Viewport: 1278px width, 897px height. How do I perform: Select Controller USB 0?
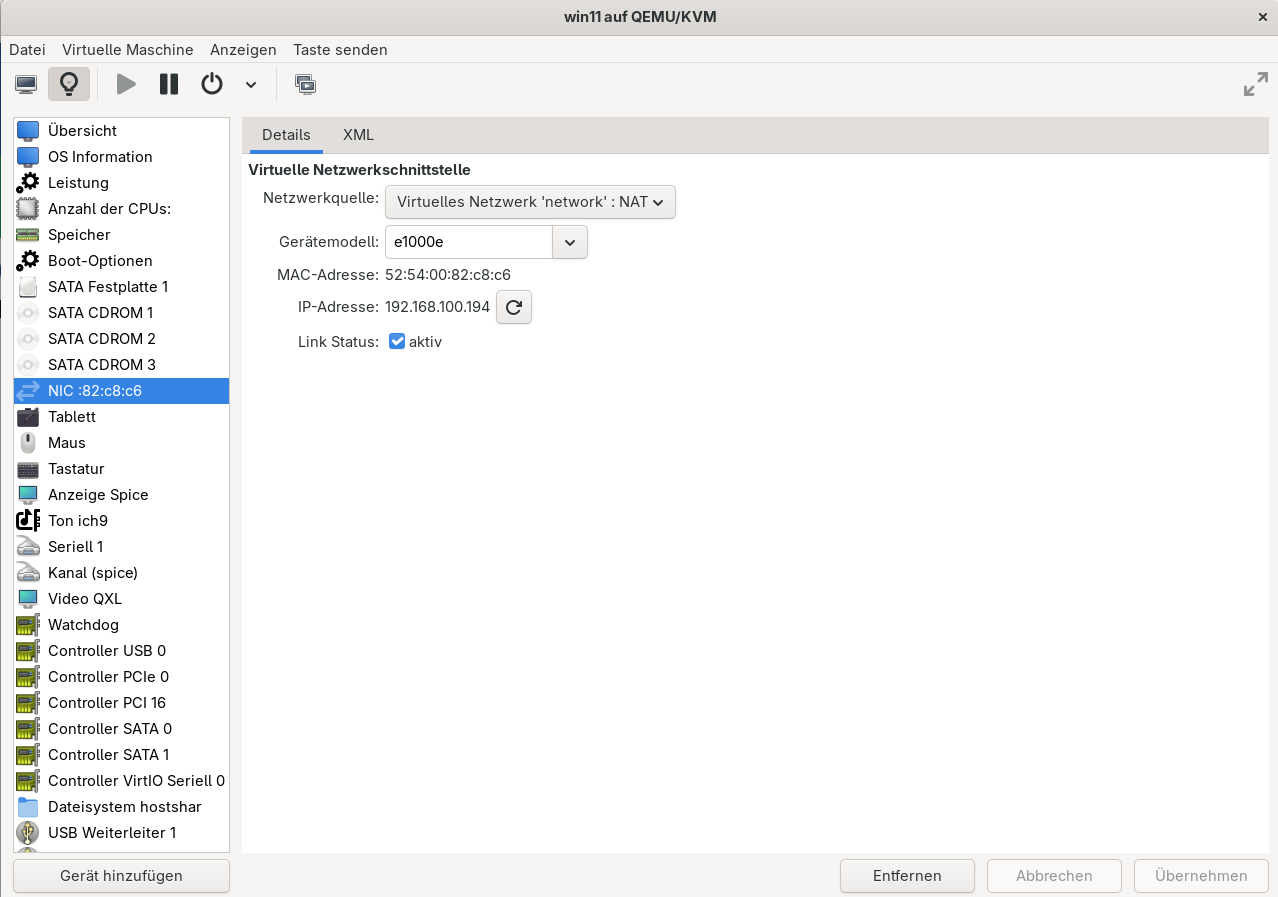(121, 651)
